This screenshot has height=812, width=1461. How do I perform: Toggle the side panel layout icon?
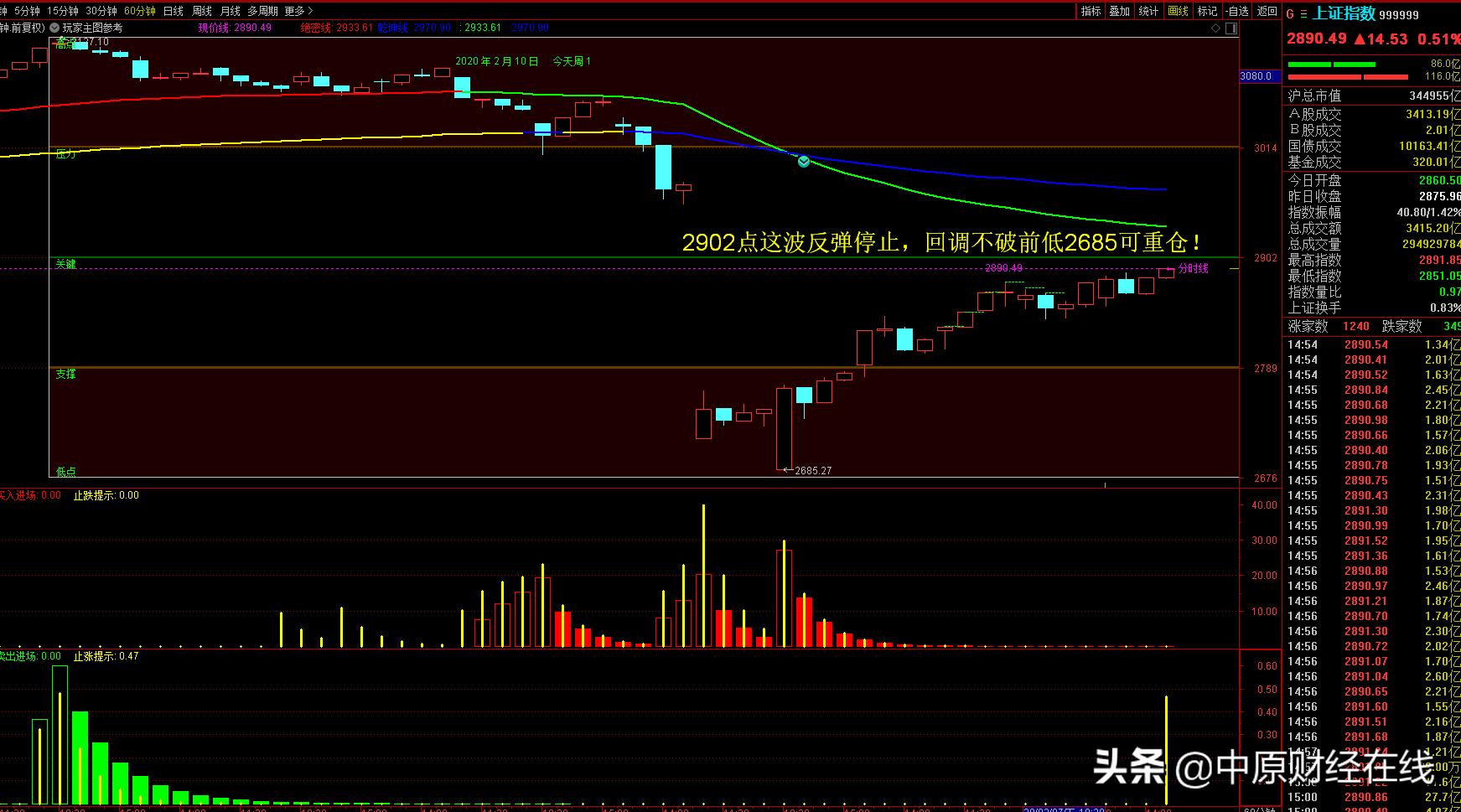click(1231, 28)
